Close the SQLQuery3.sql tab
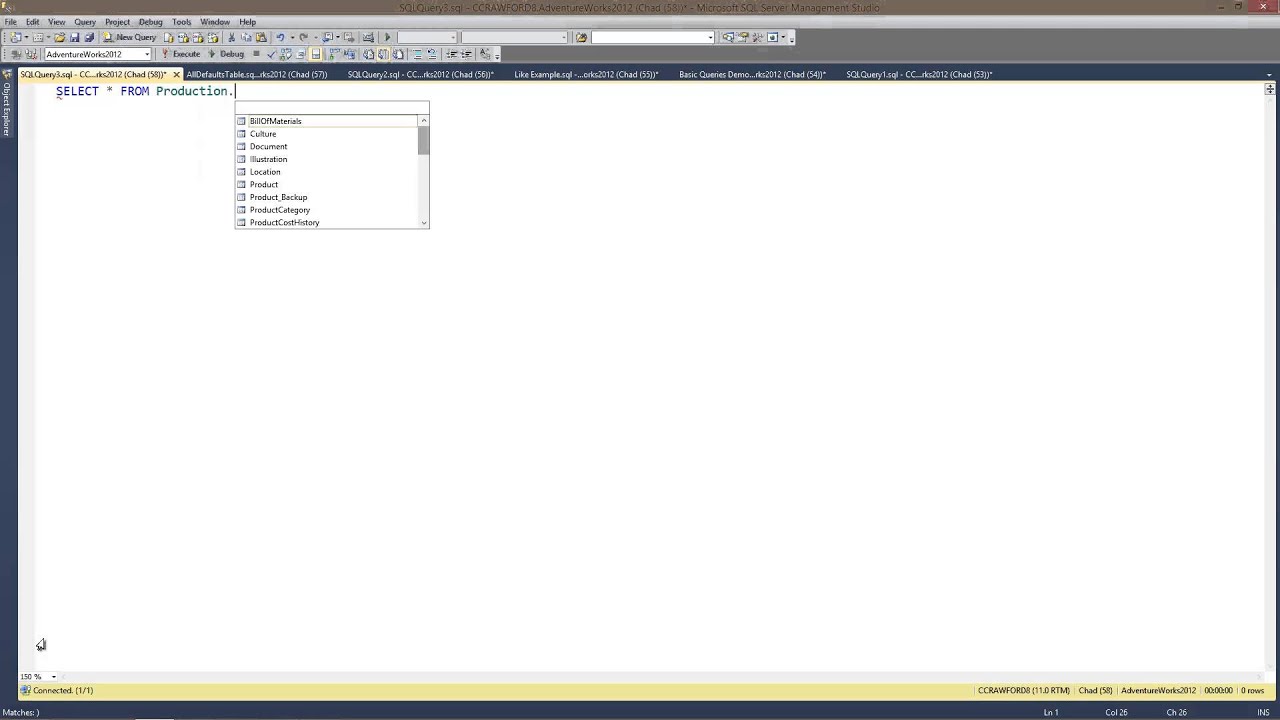 (x=177, y=74)
